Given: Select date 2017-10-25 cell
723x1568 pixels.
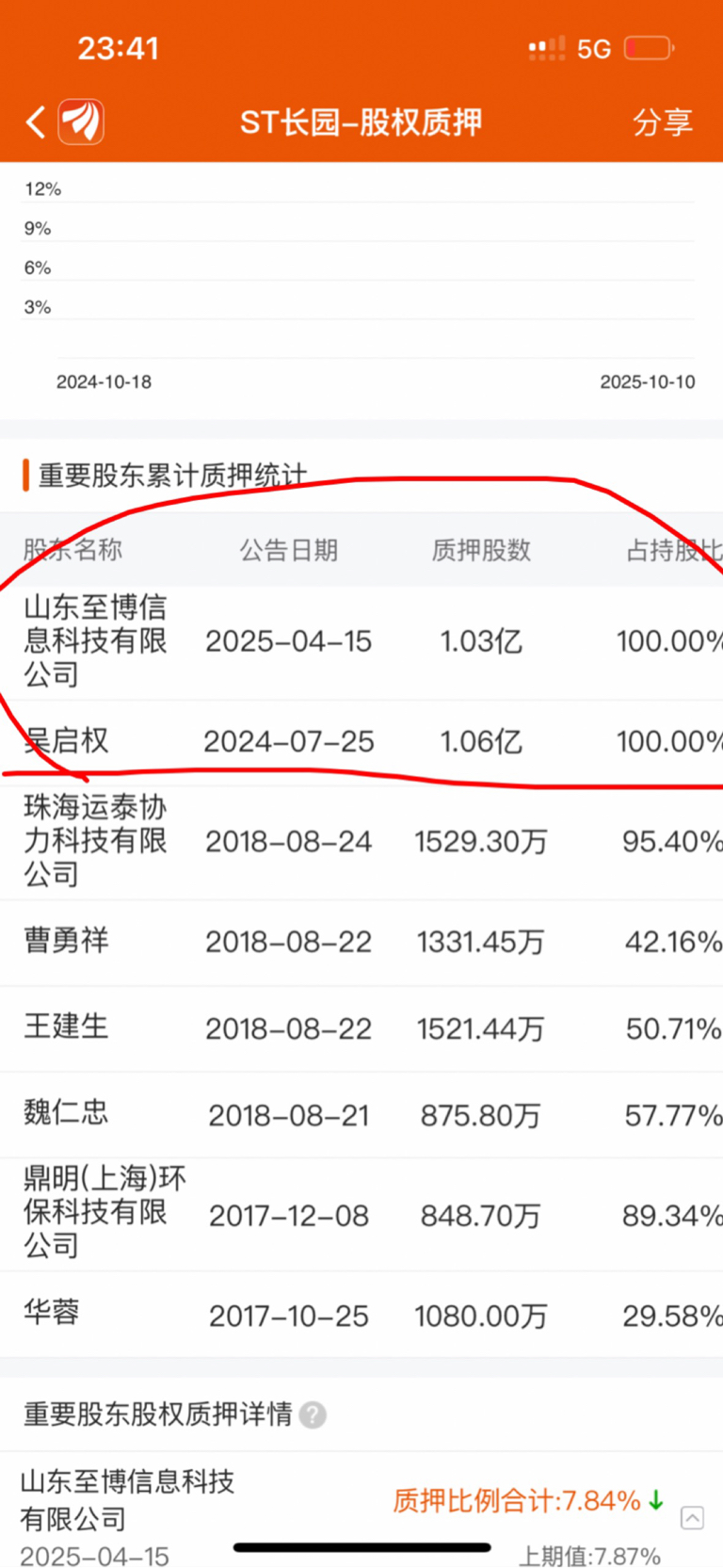Looking at the screenshot, I should tap(289, 1316).
